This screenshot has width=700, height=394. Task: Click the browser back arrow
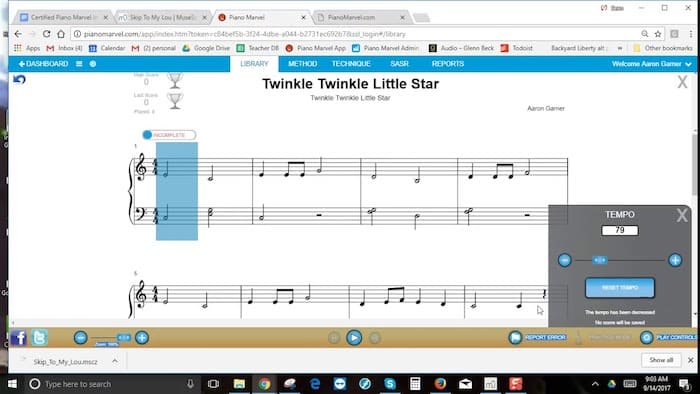18,34
